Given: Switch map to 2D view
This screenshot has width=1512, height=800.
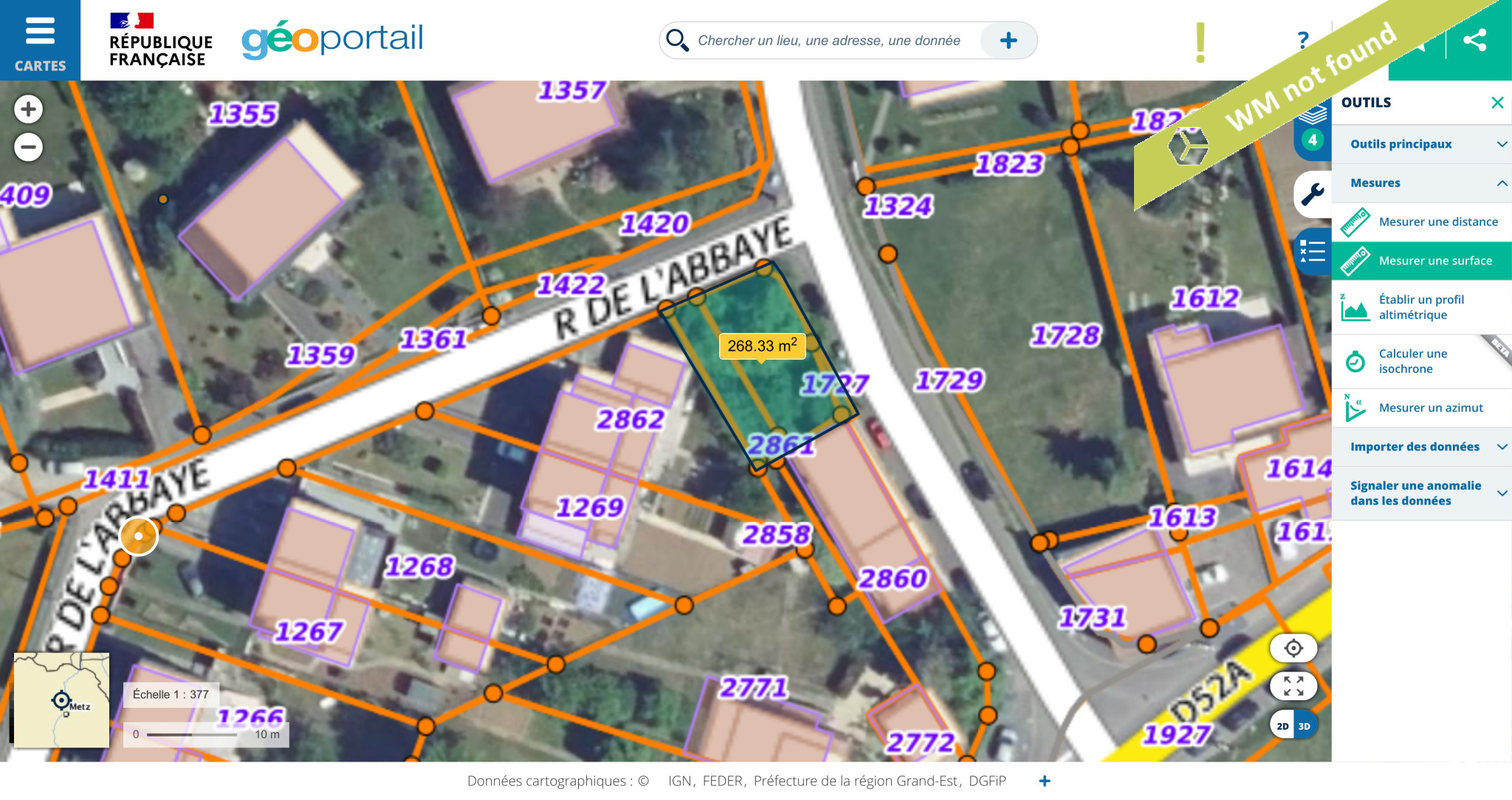Looking at the screenshot, I should coord(1282,726).
